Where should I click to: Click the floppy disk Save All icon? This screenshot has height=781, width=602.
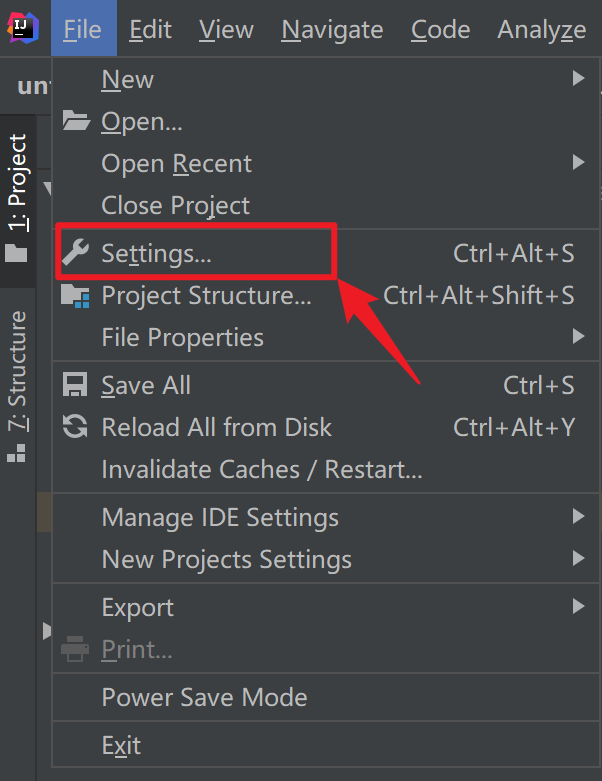click(75, 385)
